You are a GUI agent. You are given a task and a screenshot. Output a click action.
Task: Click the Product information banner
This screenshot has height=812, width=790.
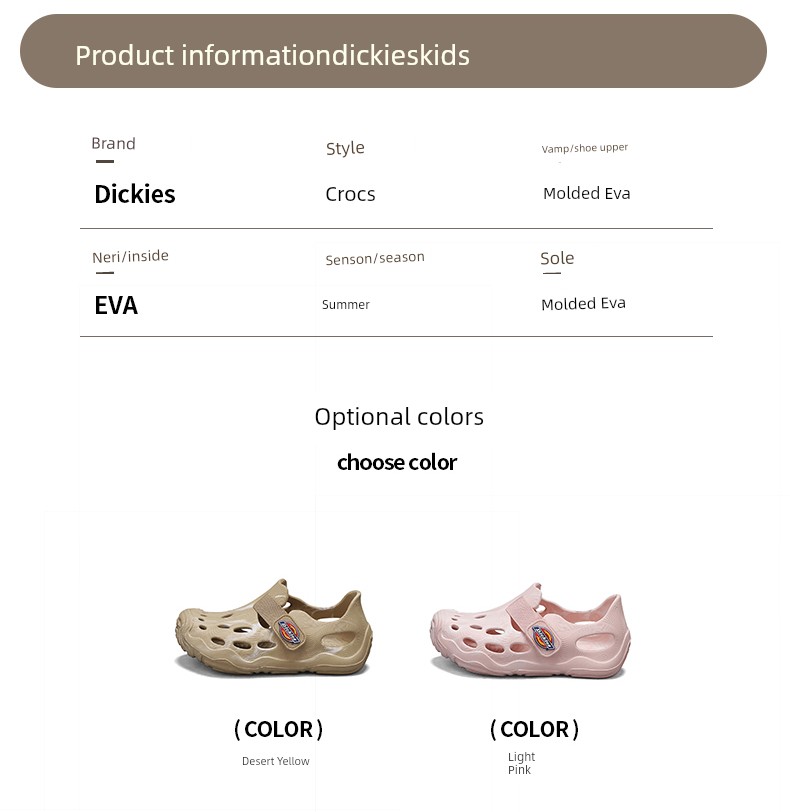(x=393, y=51)
